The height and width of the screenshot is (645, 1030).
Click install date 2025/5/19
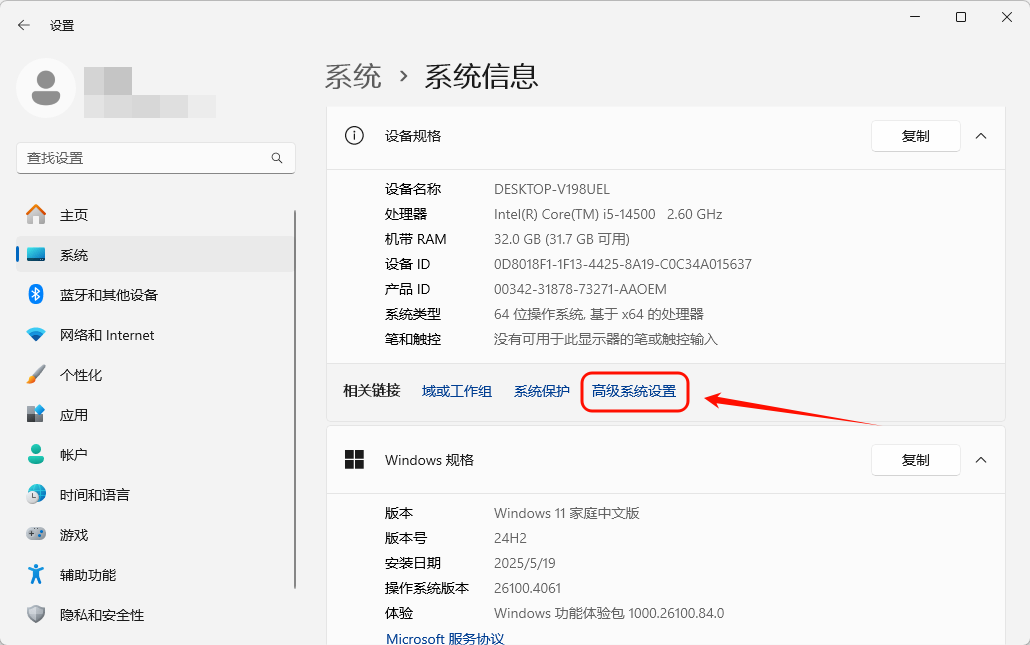tap(525, 563)
